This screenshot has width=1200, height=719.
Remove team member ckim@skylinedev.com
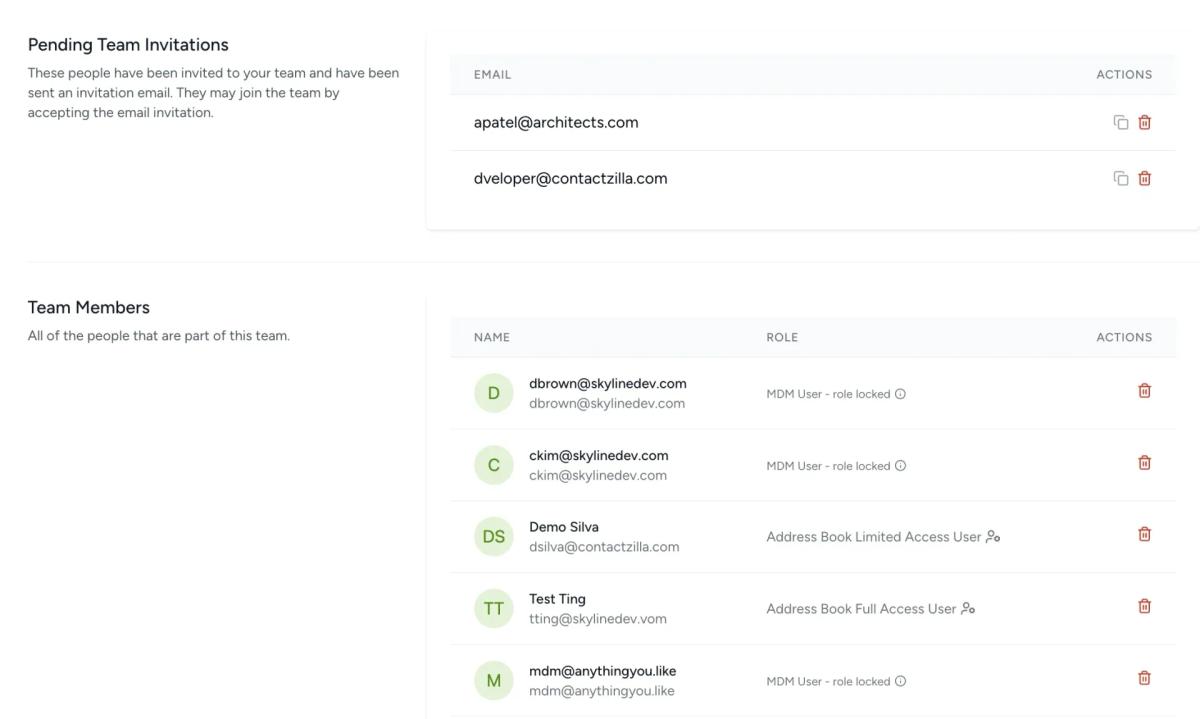pyautogui.click(x=1144, y=462)
